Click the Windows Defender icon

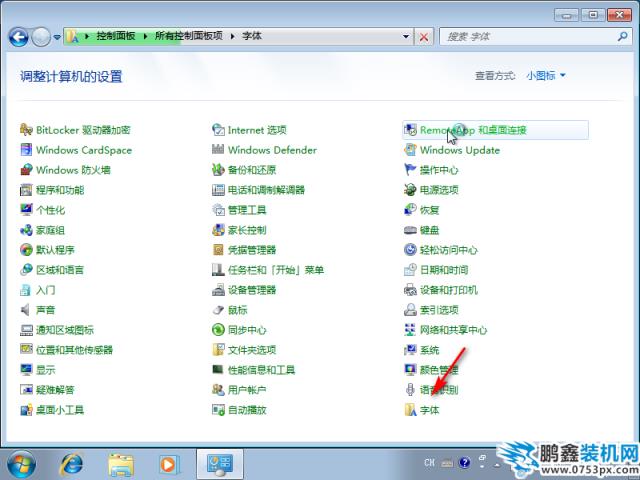pos(218,150)
